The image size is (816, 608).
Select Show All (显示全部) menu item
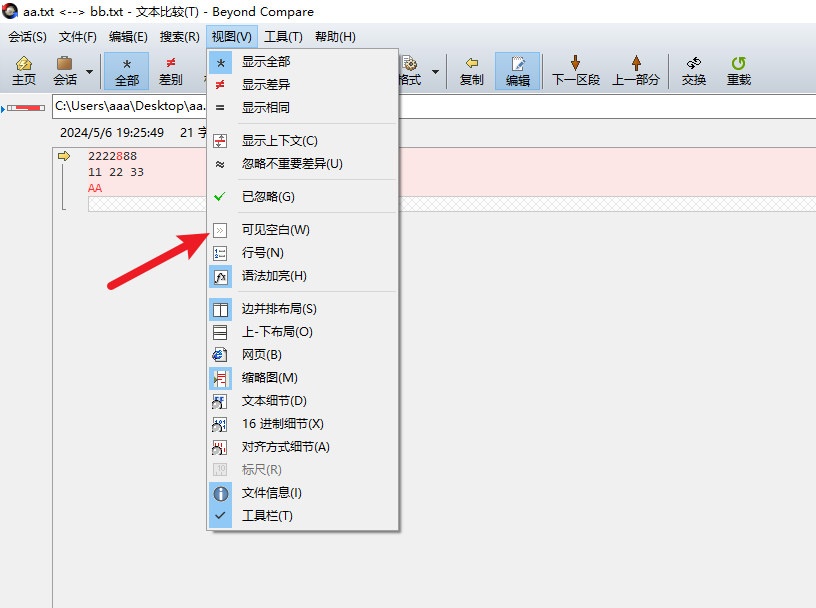pos(302,62)
